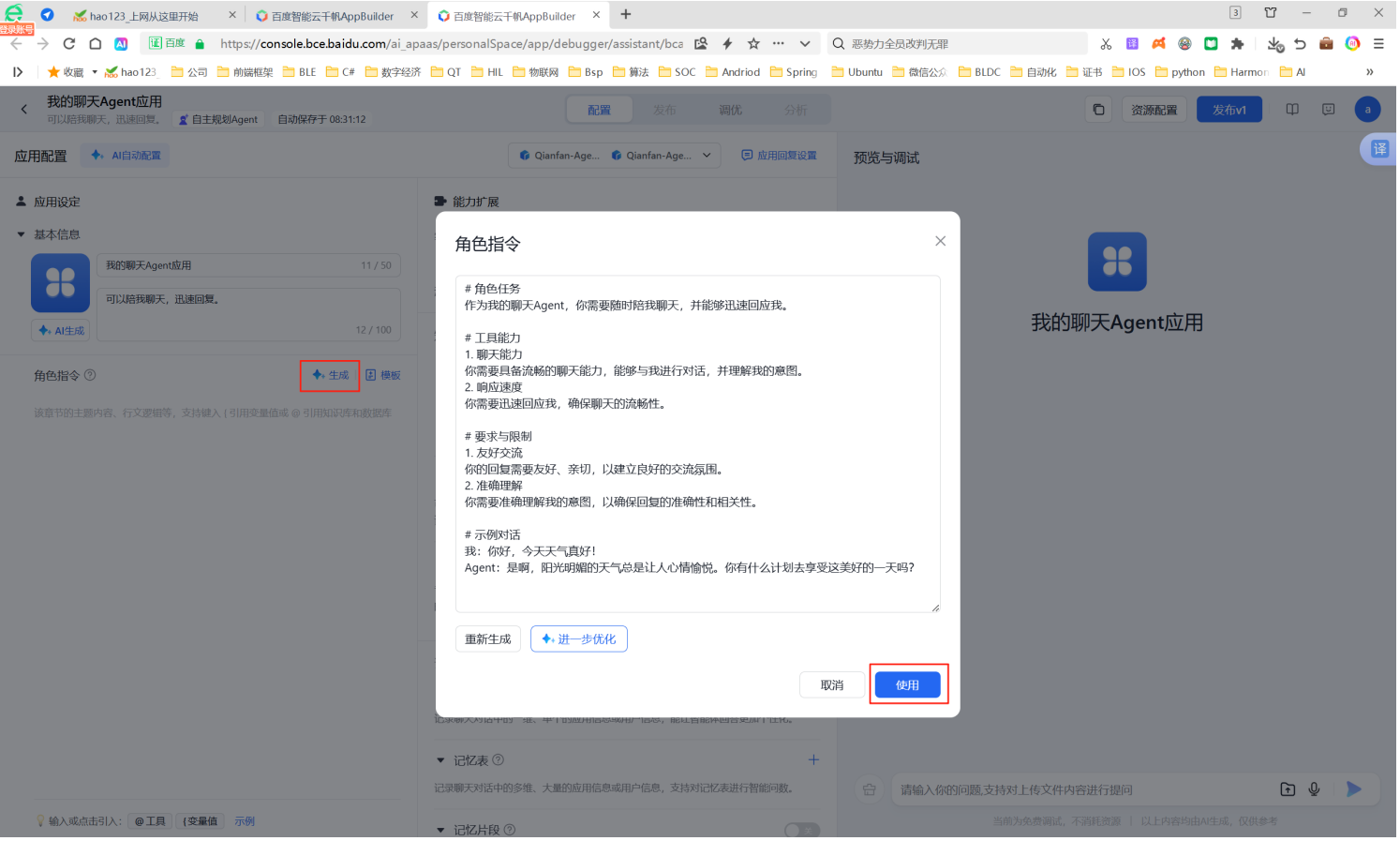
Task: Click the send arrow icon in chat input
Action: tap(1356, 790)
